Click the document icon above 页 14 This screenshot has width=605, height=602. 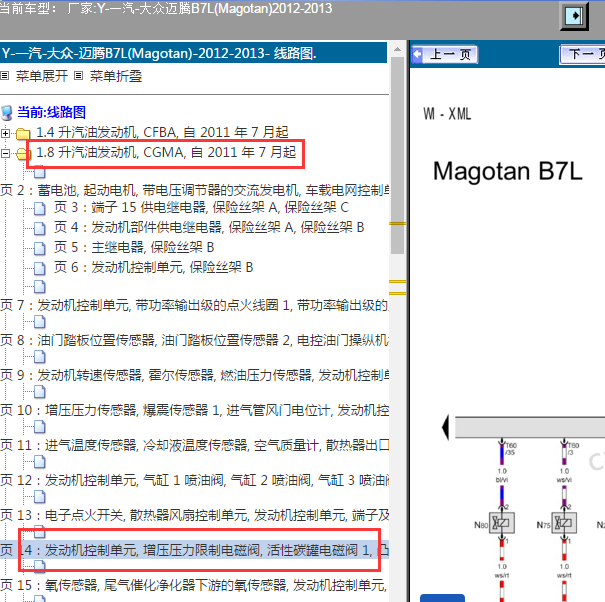coord(39,532)
